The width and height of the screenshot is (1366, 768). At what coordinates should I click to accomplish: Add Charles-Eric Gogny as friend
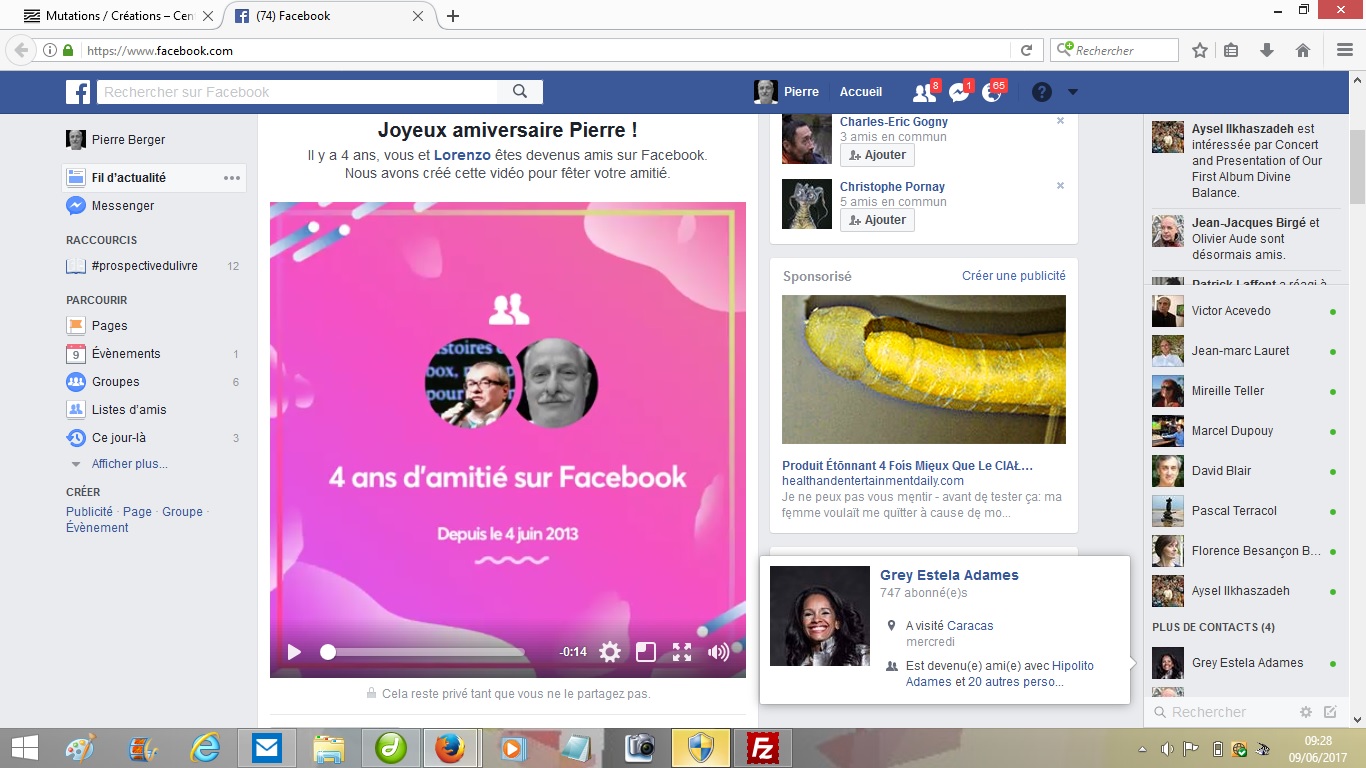tap(877, 155)
